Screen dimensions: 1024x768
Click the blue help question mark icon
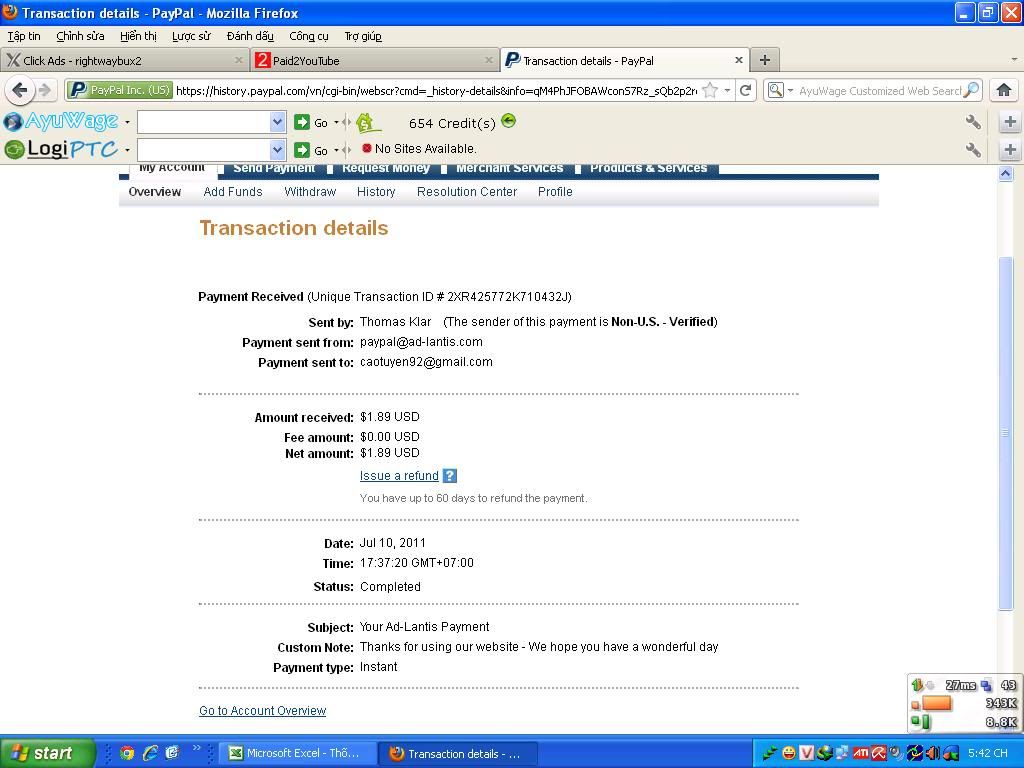tap(449, 476)
